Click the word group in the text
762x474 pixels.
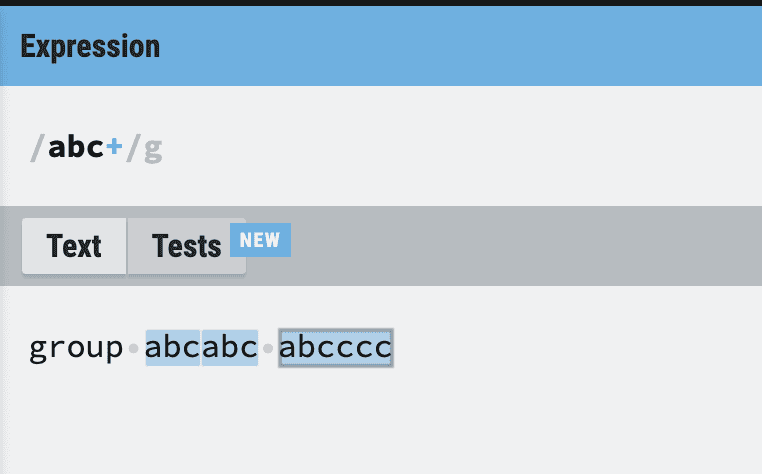tap(75, 348)
